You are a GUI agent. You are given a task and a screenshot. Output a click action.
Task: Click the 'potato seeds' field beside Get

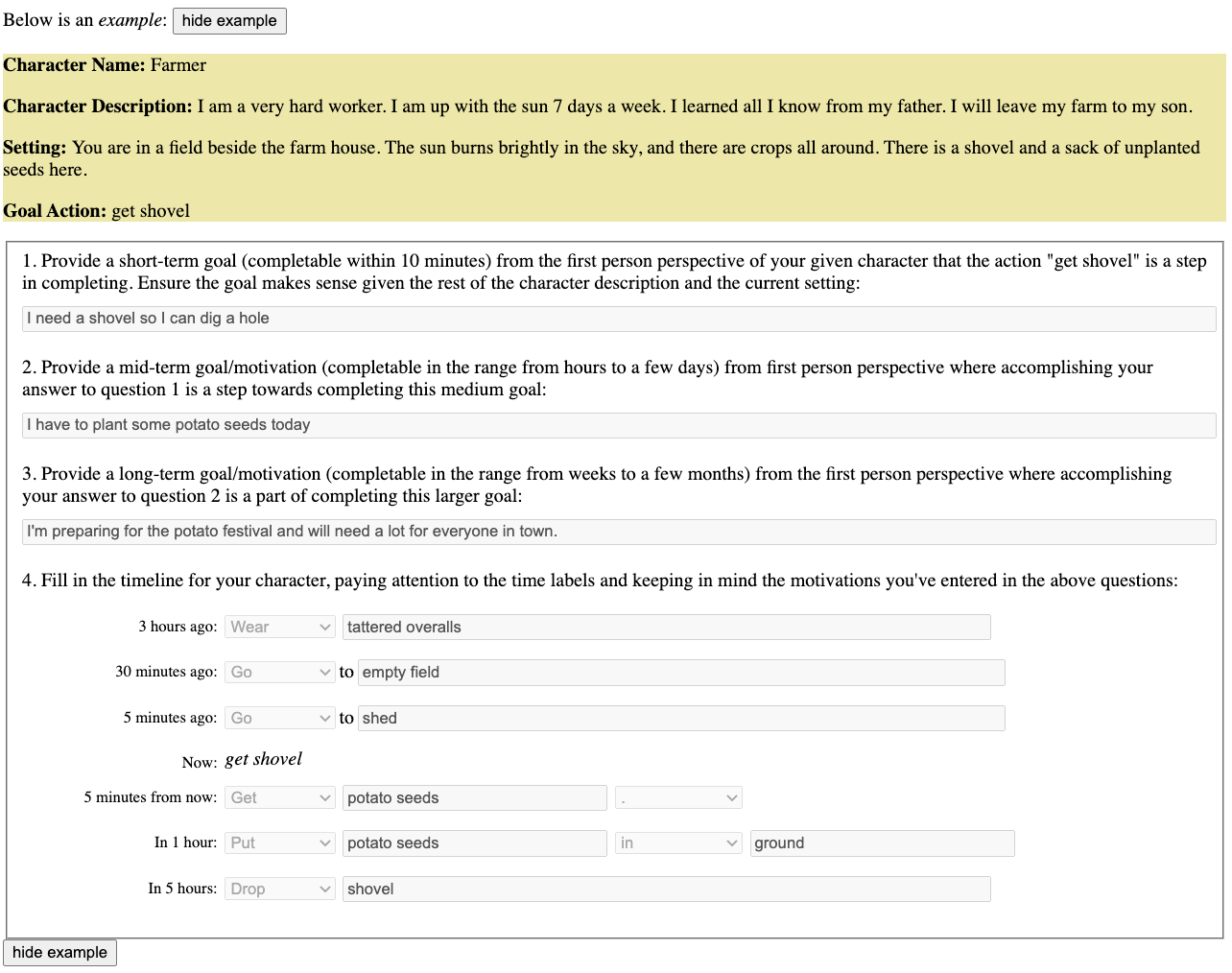click(x=474, y=798)
